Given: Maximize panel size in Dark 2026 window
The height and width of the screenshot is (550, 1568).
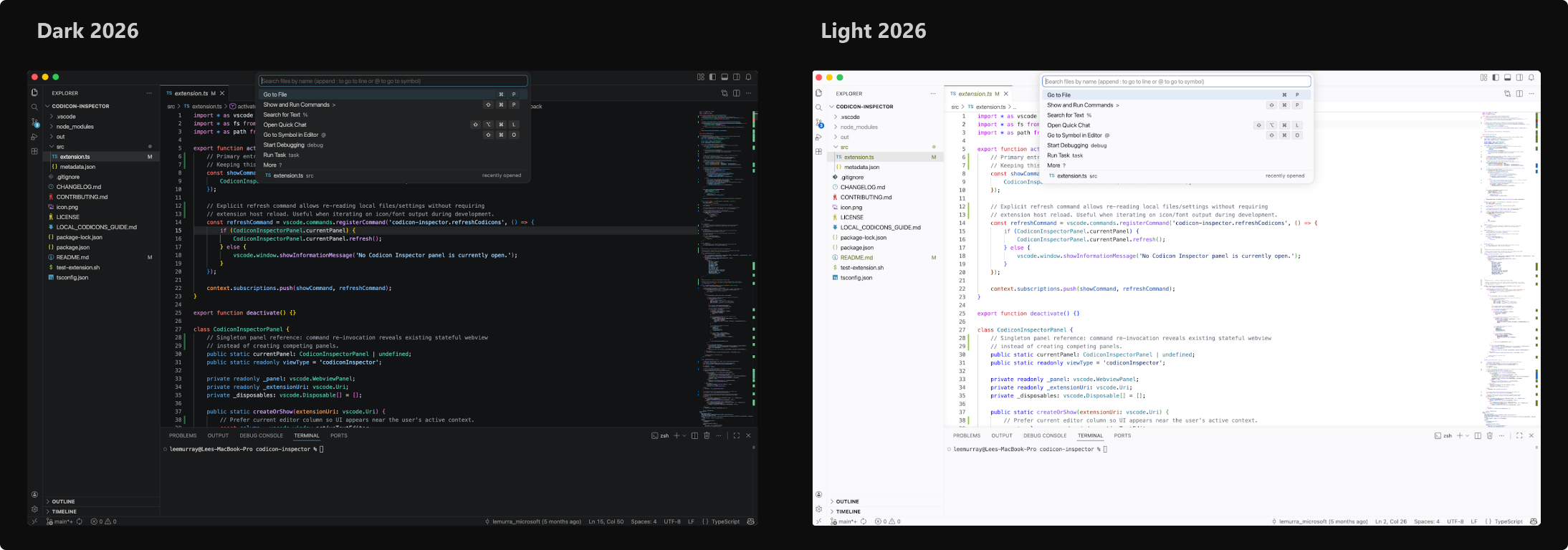Looking at the screenshot, I should click(736, 435).
